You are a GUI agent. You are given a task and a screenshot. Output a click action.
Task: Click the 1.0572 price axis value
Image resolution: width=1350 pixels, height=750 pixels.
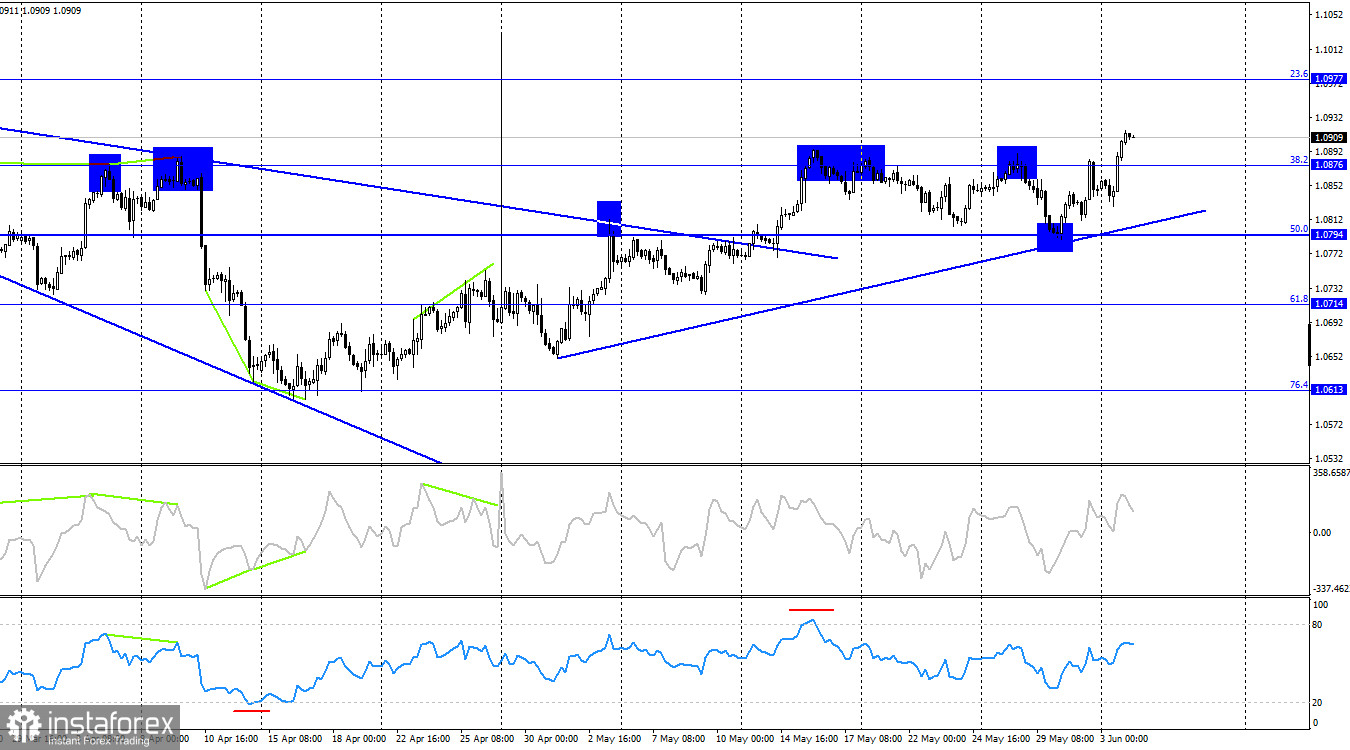(1329, 425)
